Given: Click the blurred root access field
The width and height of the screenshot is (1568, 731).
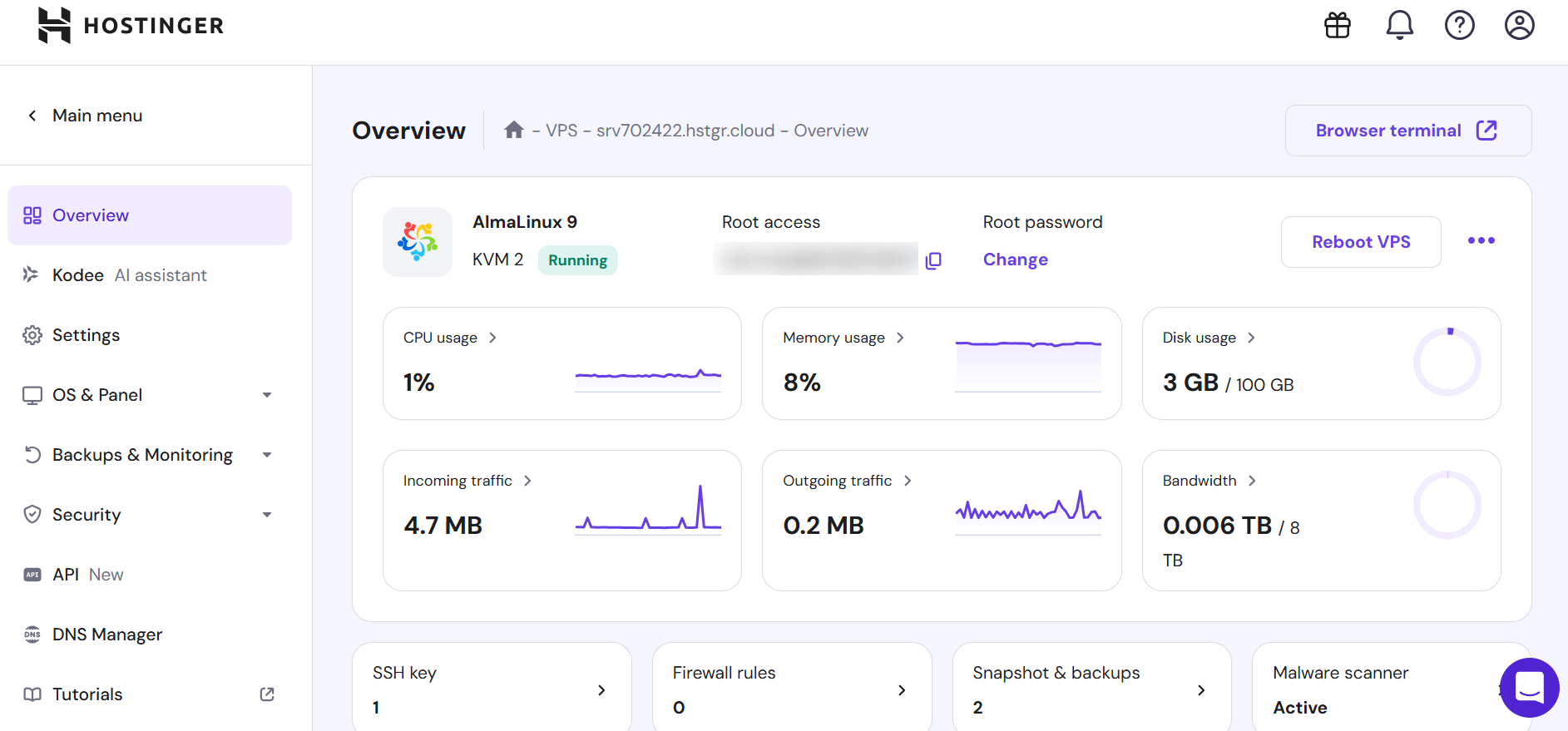Looking at the screenshot, I should (816, 259).
